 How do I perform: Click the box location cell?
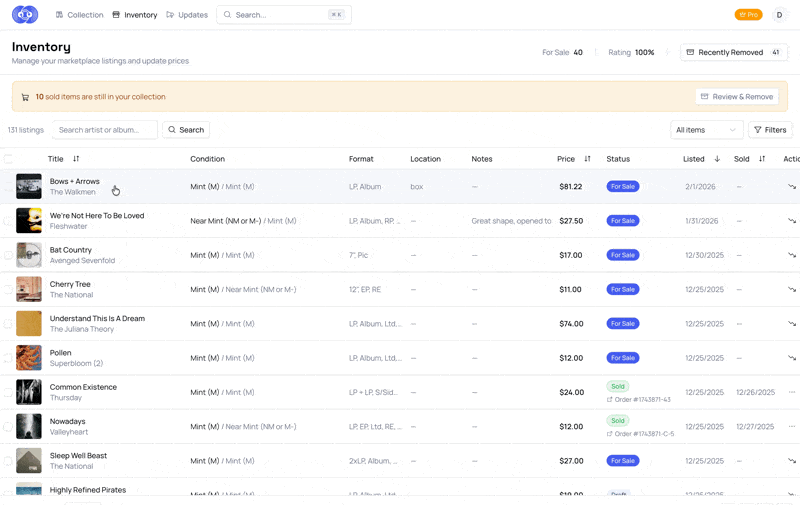(417, 187)
